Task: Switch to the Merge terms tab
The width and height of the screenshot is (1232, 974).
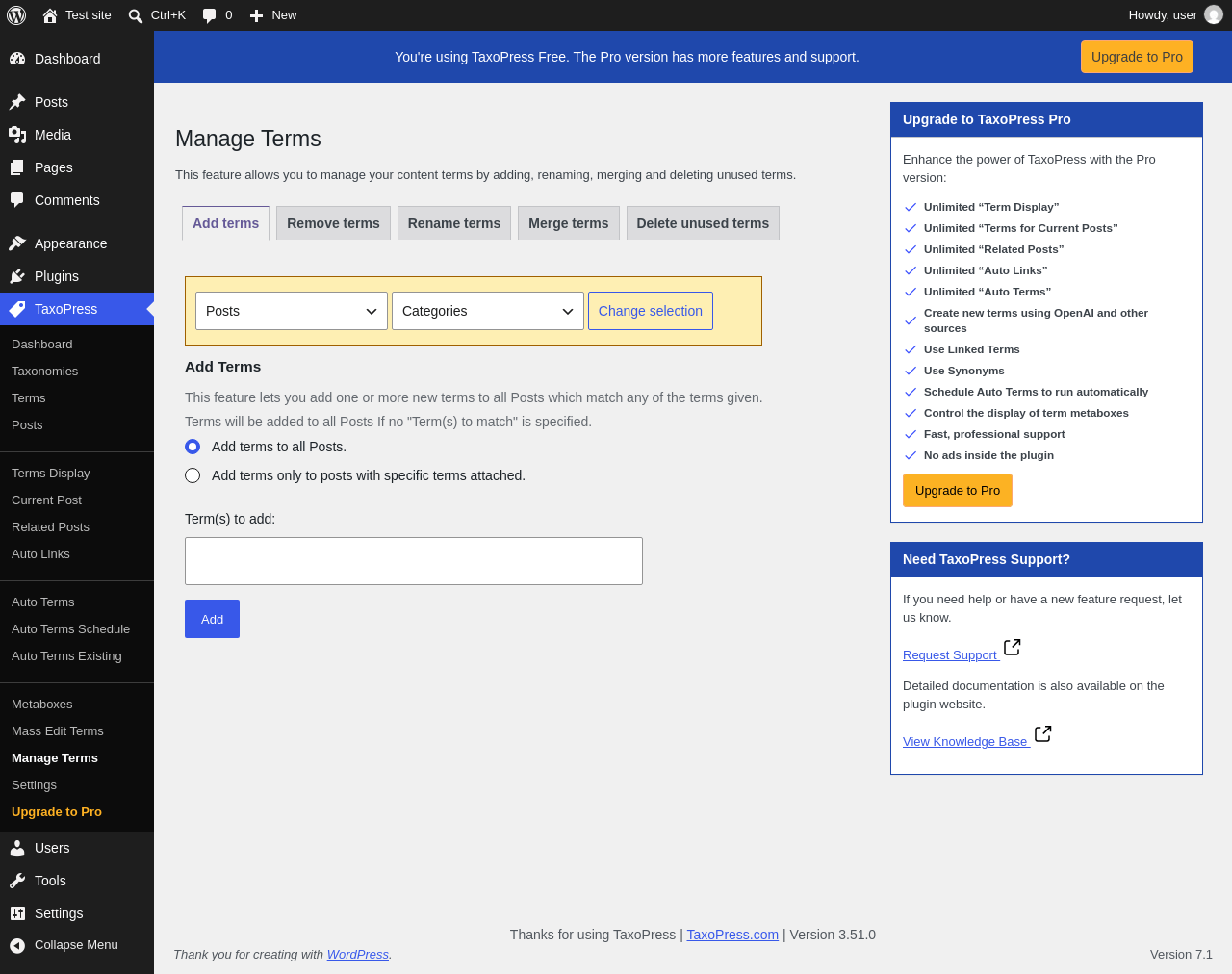Action: point(568,223)
